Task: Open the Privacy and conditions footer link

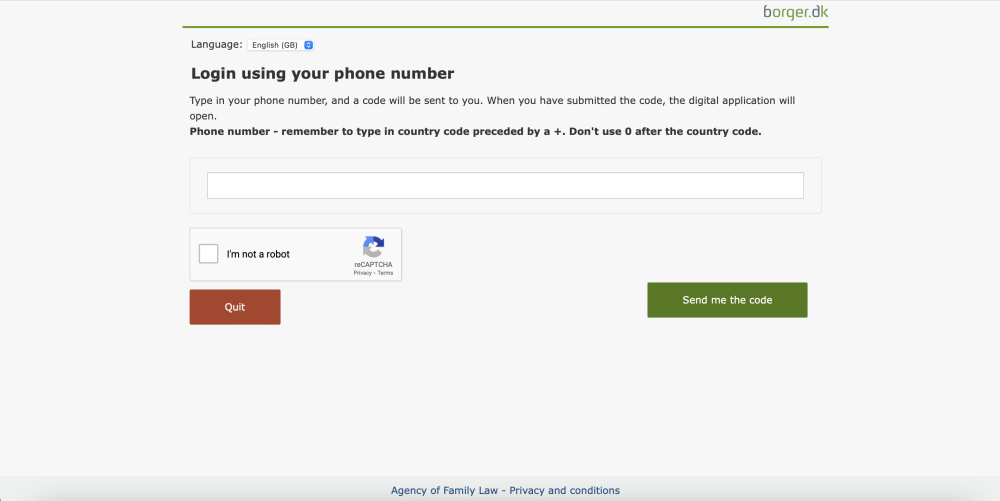Action: (567, 491)
